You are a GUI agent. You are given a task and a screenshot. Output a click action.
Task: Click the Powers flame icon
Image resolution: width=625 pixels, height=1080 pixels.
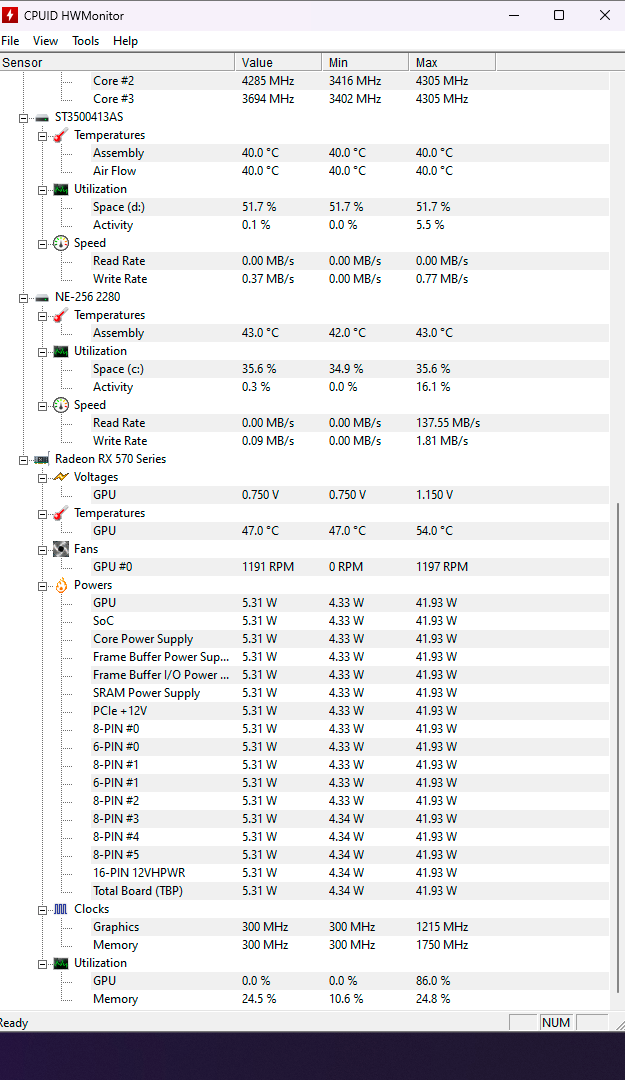pyautogui.click(x=61, y=585)
